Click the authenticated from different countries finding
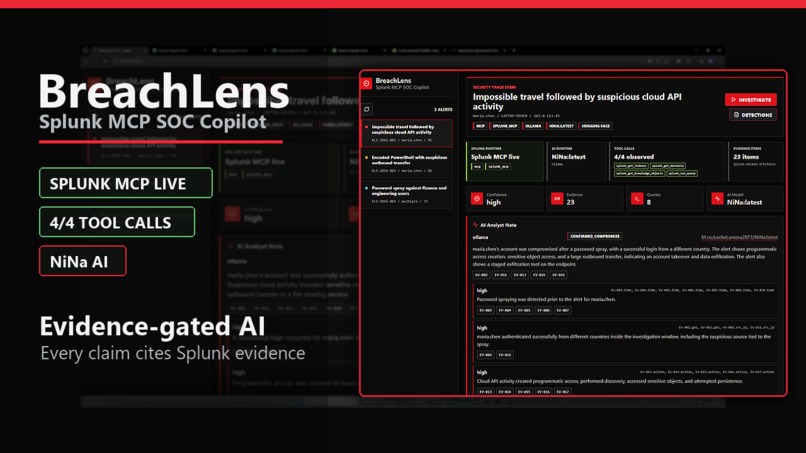 pos(624,340)
